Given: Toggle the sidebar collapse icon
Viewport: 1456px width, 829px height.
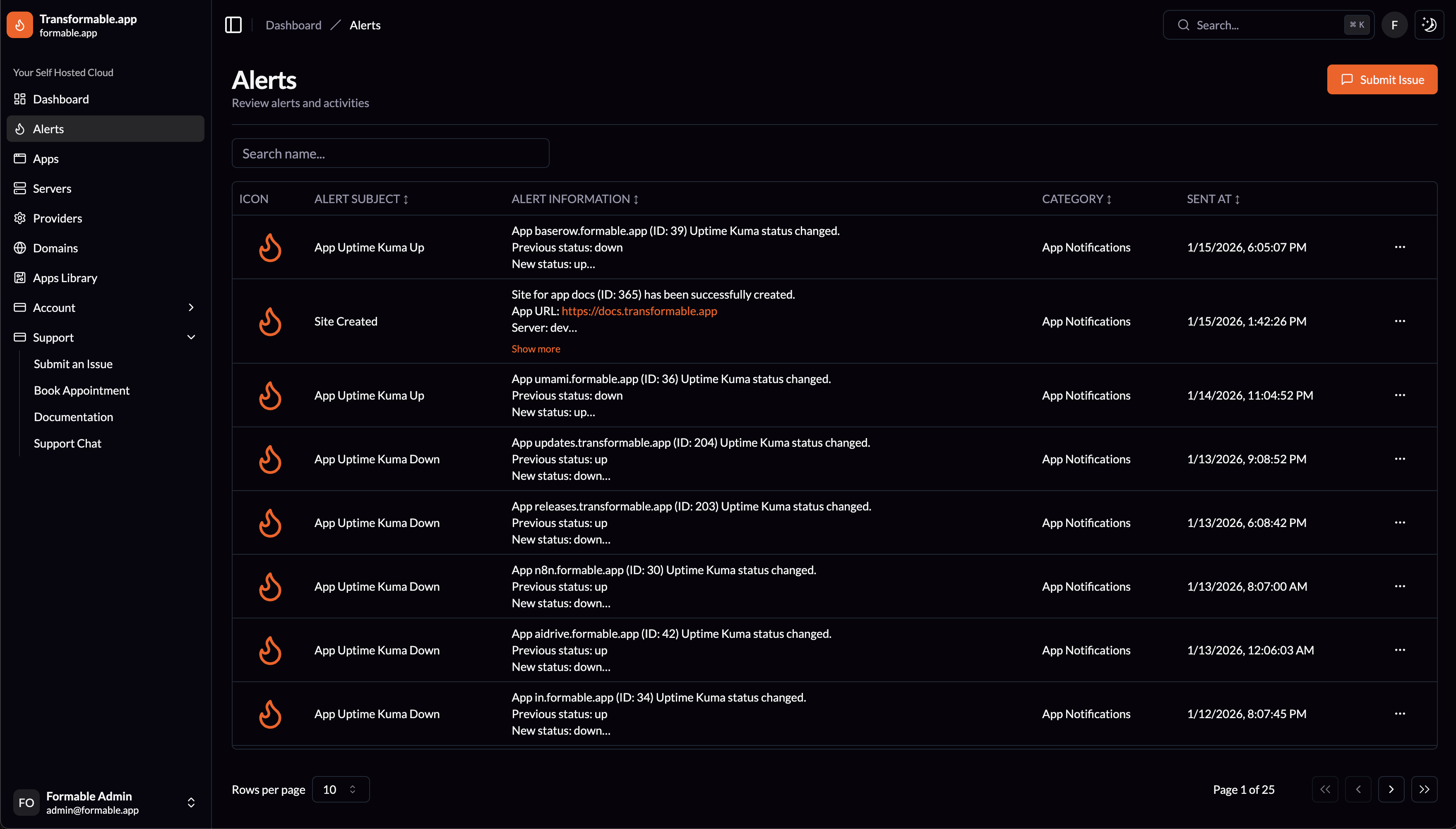Looking at the screenshot, I should [233, 24].
